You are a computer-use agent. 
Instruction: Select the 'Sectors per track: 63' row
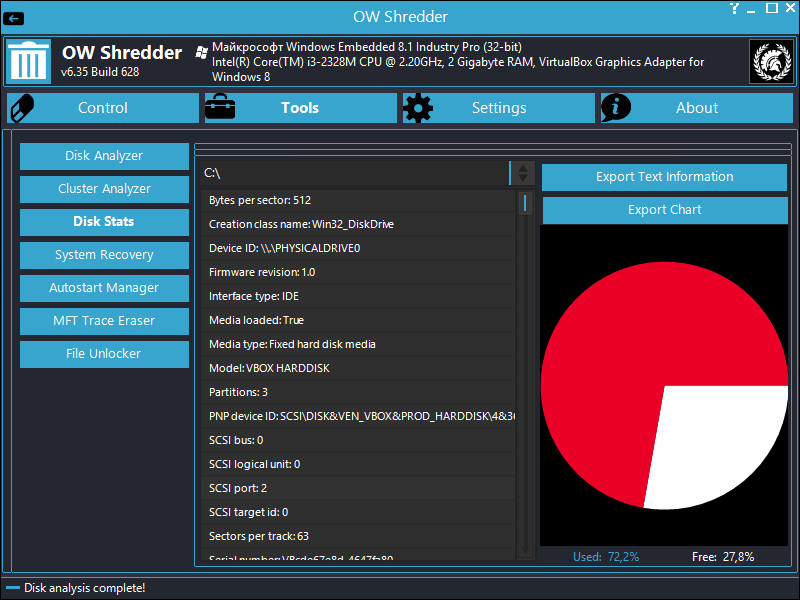358,536
